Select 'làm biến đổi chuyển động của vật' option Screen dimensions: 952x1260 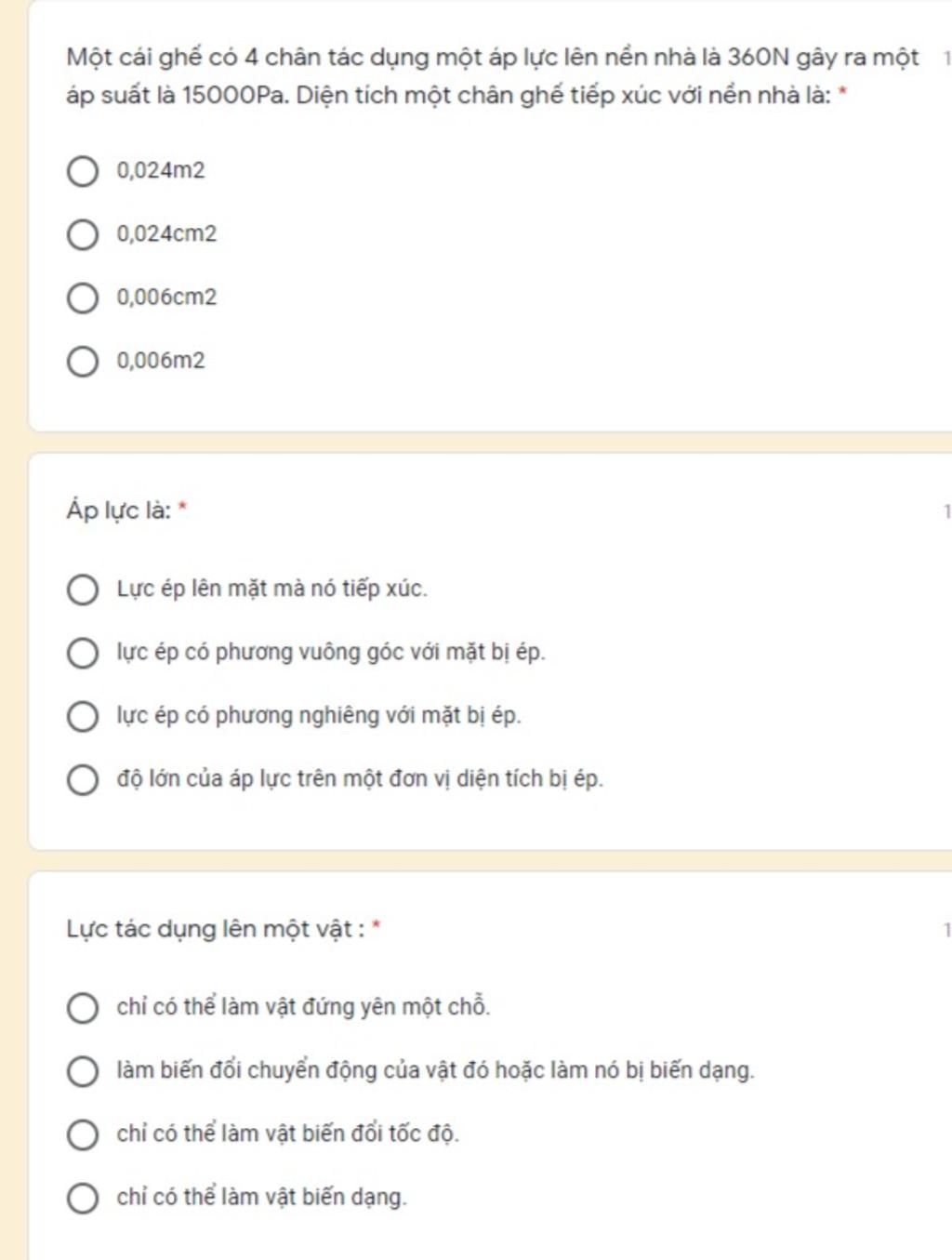pos(82,1071)
